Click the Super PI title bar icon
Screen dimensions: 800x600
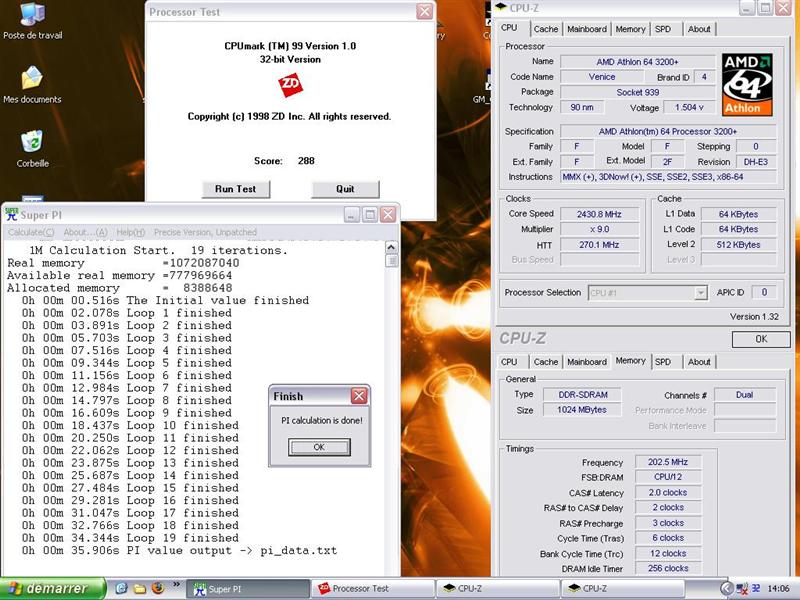(x=12, y=215)
